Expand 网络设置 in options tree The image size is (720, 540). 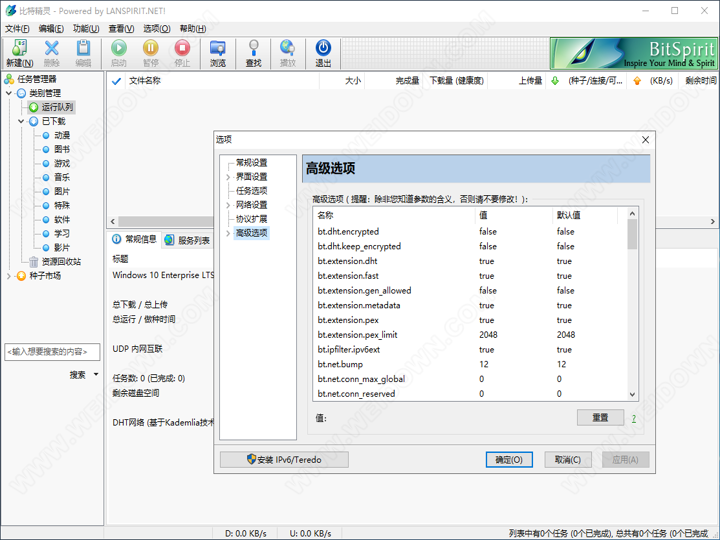click(228, 205)
